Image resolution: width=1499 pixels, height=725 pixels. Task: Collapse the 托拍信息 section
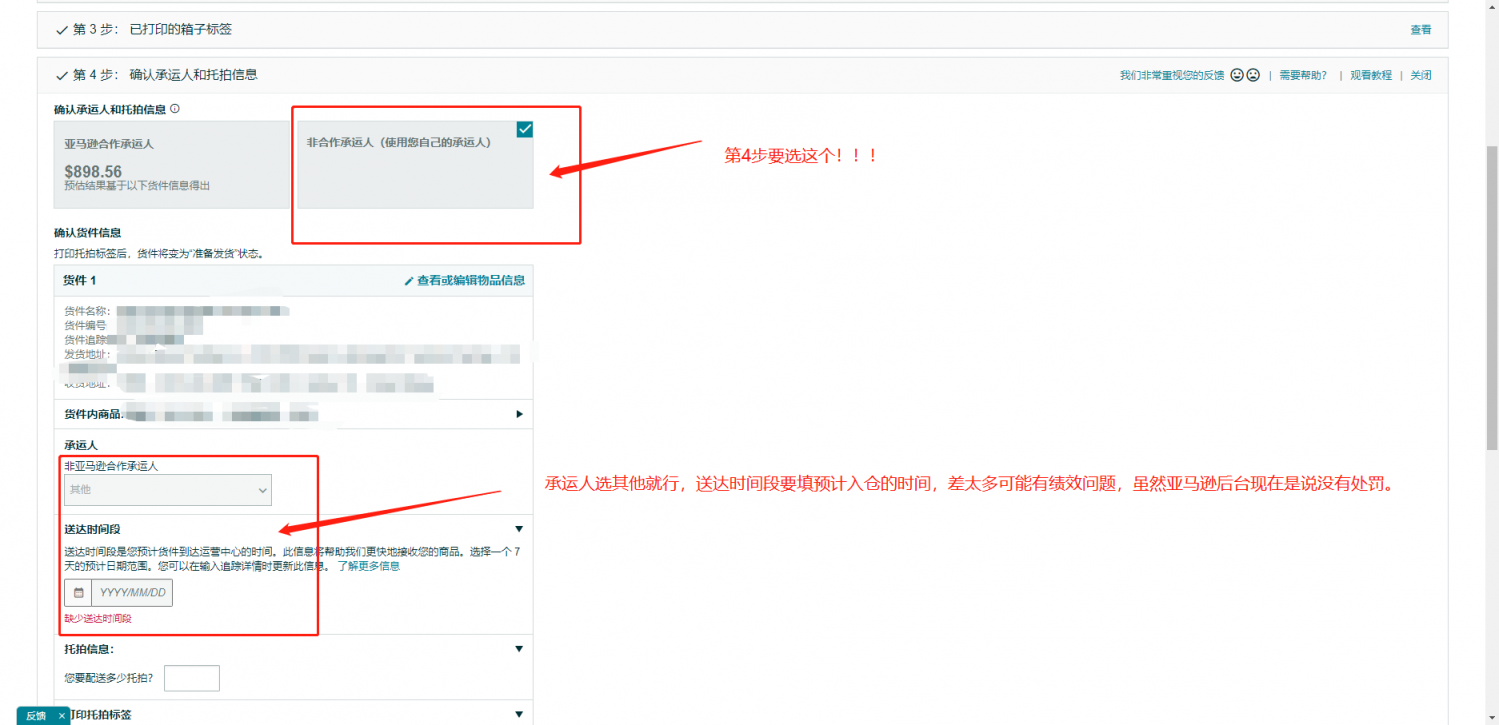pos(519,649)
